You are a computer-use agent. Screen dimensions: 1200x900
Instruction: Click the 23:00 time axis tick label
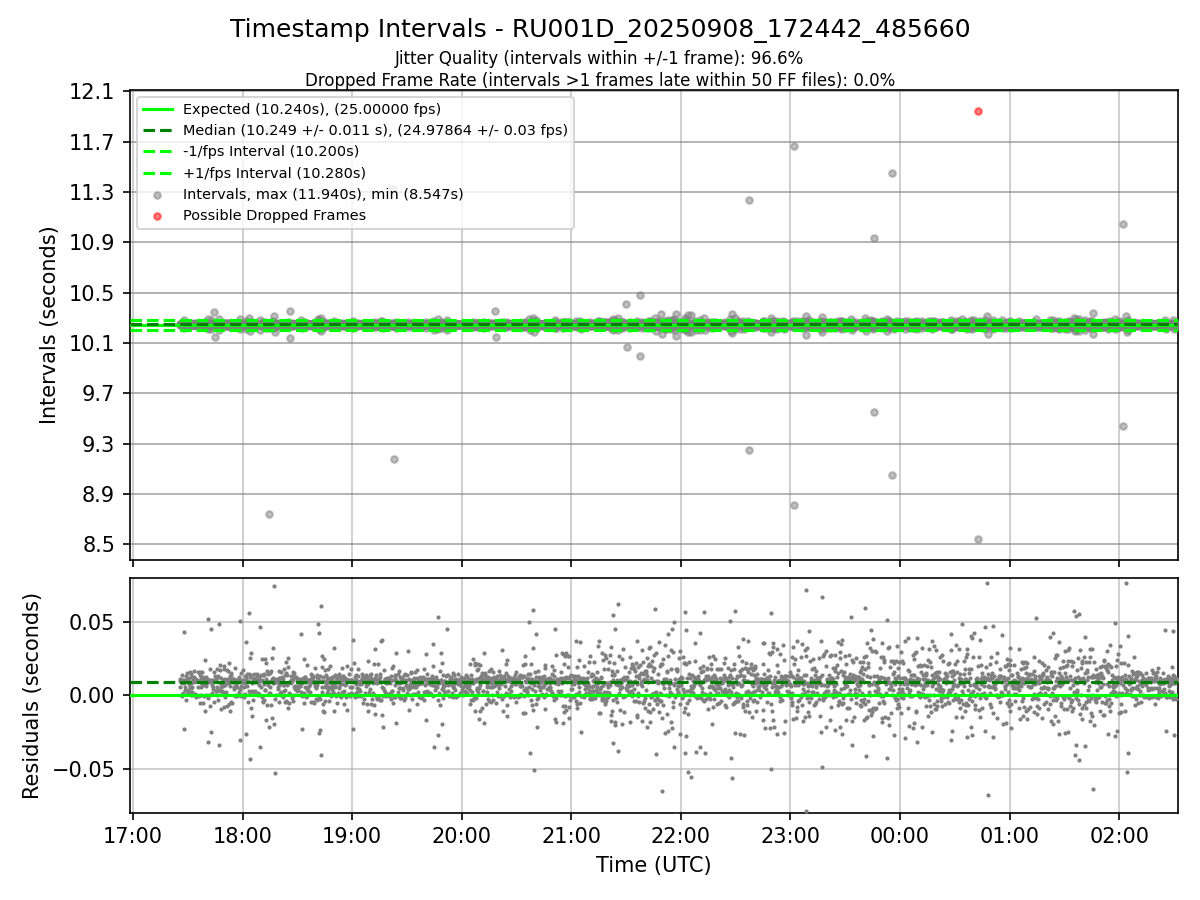[x=790, y=833]
